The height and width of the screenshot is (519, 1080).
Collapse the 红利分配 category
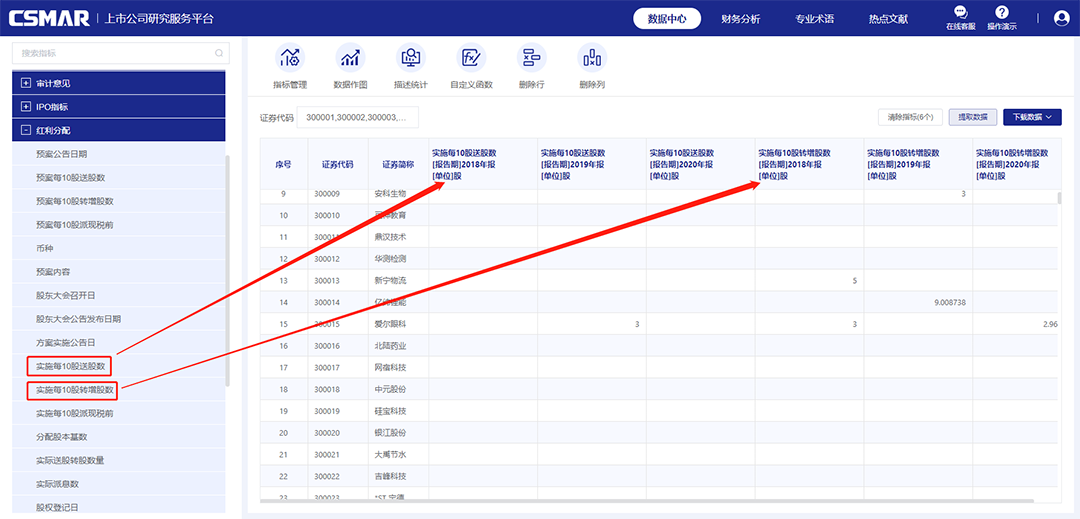tap(26, 131)
